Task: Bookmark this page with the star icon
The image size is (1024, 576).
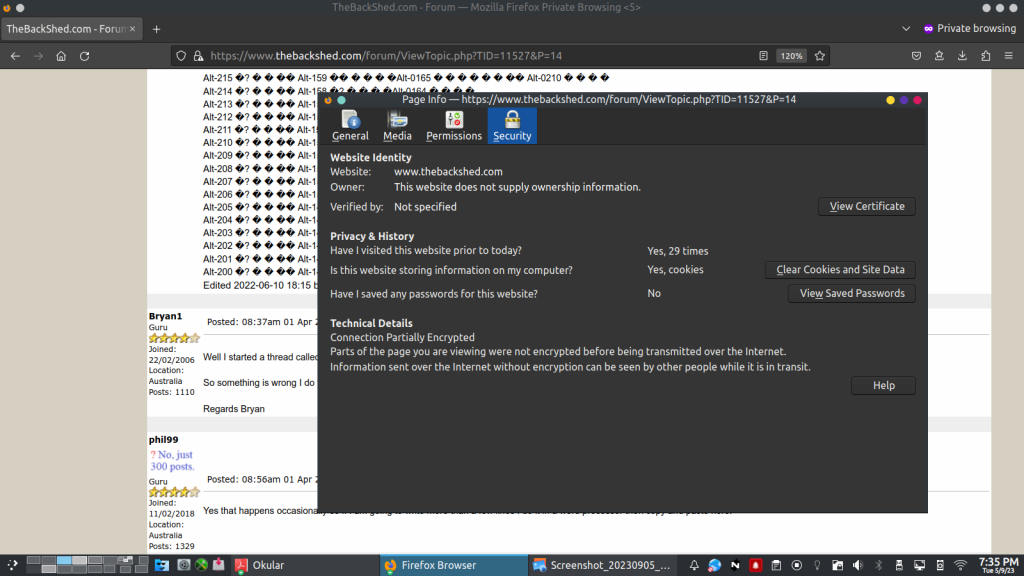Action: (x=820, y=56)
